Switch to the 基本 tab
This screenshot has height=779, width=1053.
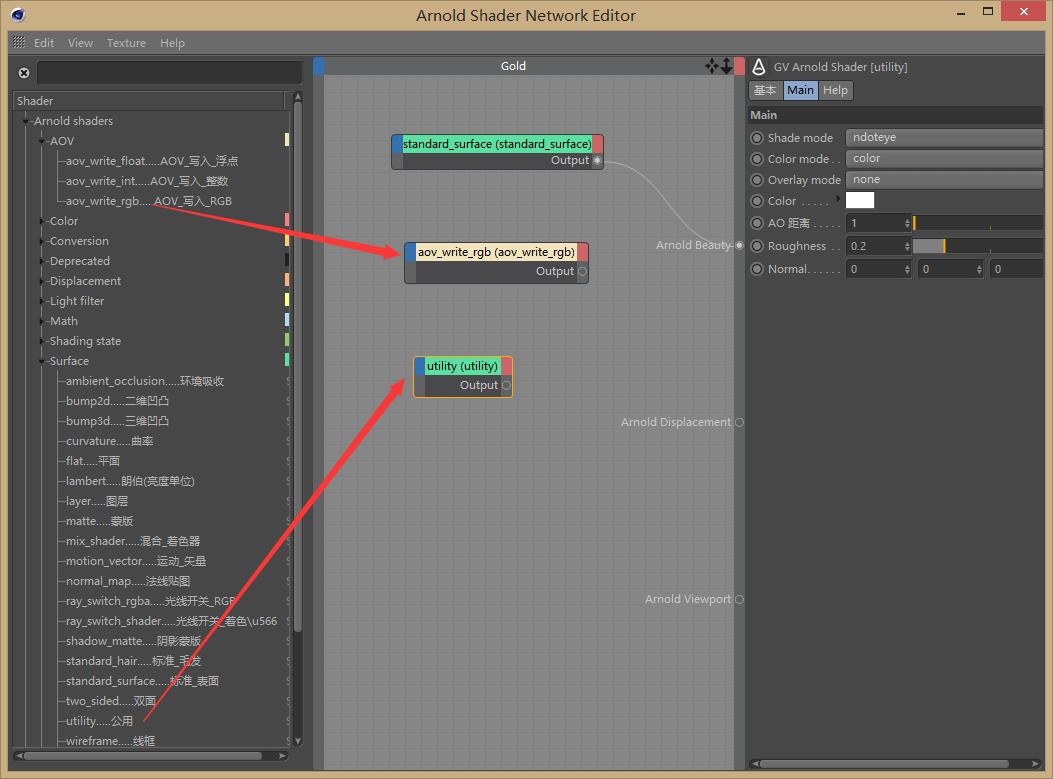tap(765, 90)
